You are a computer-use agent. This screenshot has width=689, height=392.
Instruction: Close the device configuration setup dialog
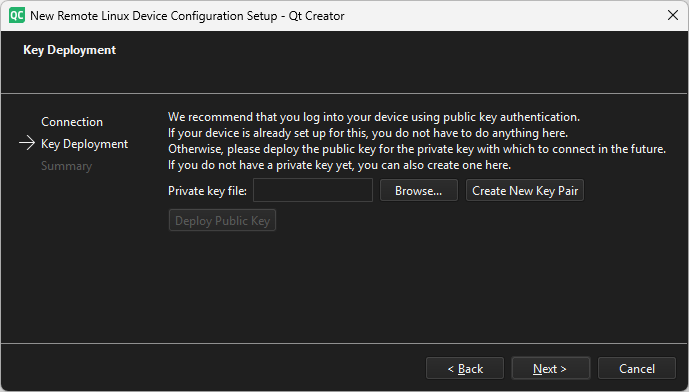pyautogui.click(x=672, y=15)
